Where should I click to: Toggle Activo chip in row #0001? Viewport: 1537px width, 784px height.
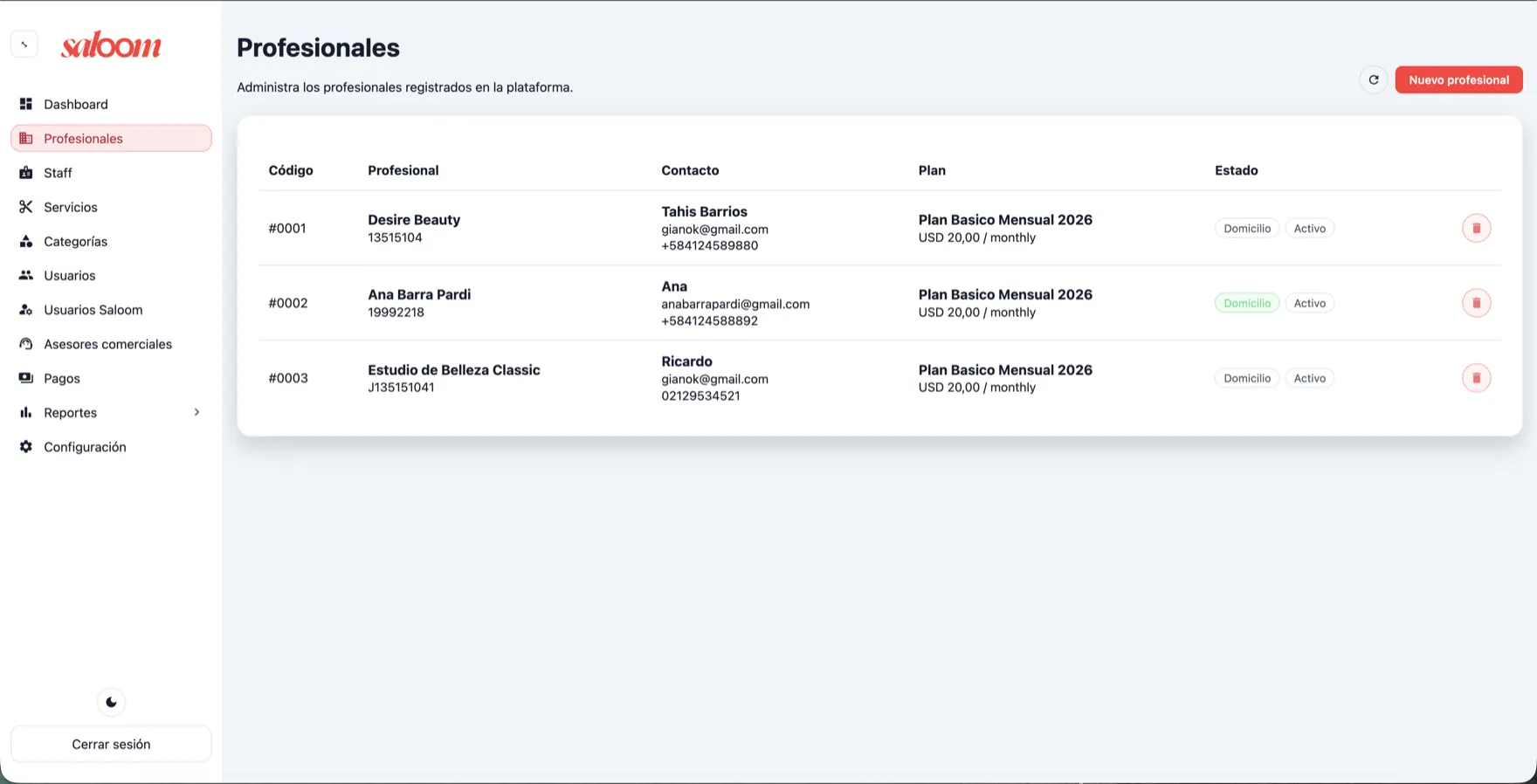click(x=1310, y=228)
